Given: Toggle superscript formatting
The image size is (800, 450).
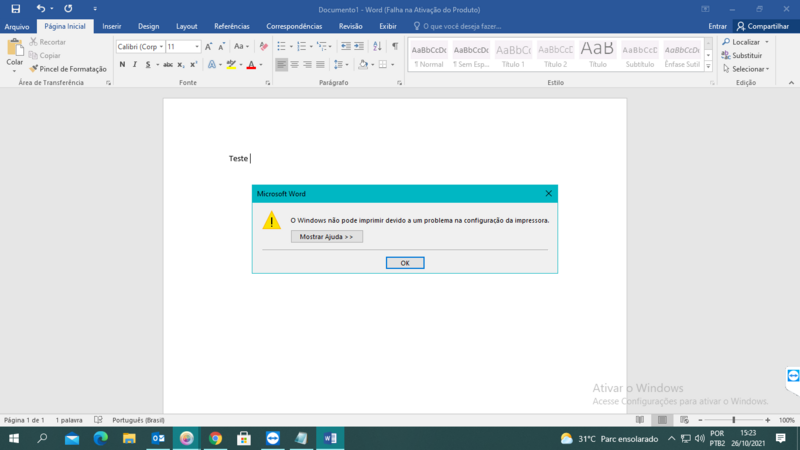Looking at the screenshot, I should click(194, 64).
